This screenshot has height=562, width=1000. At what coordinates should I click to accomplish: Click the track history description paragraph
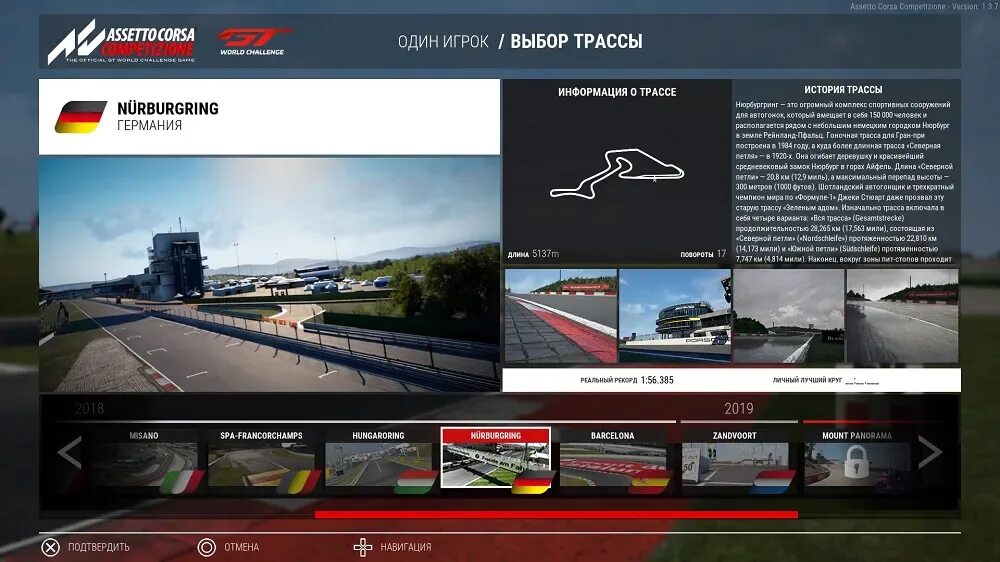coord(845,182)
